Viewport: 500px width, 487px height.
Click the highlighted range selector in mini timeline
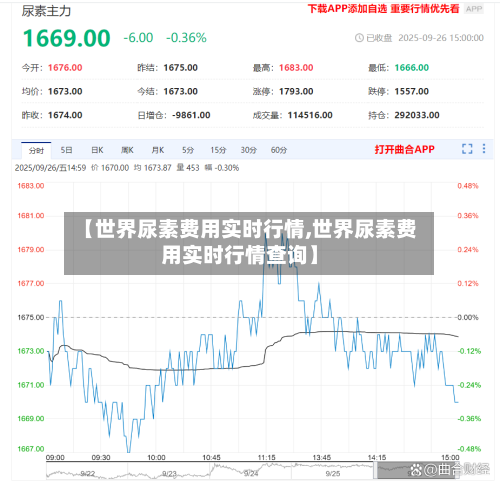pyautogui.click(x=417, y=471)
